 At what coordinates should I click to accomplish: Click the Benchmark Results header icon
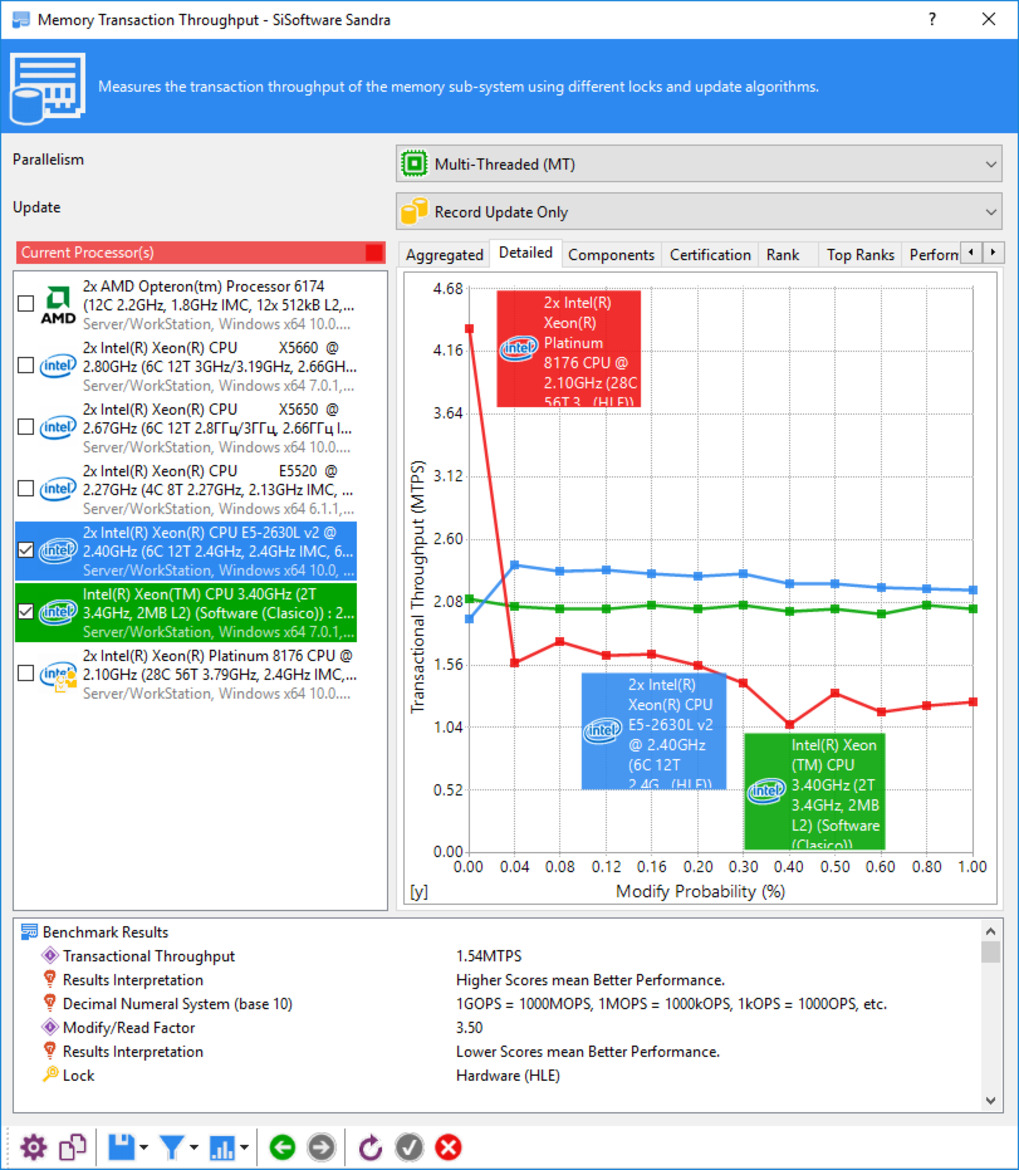click(29, 932)
